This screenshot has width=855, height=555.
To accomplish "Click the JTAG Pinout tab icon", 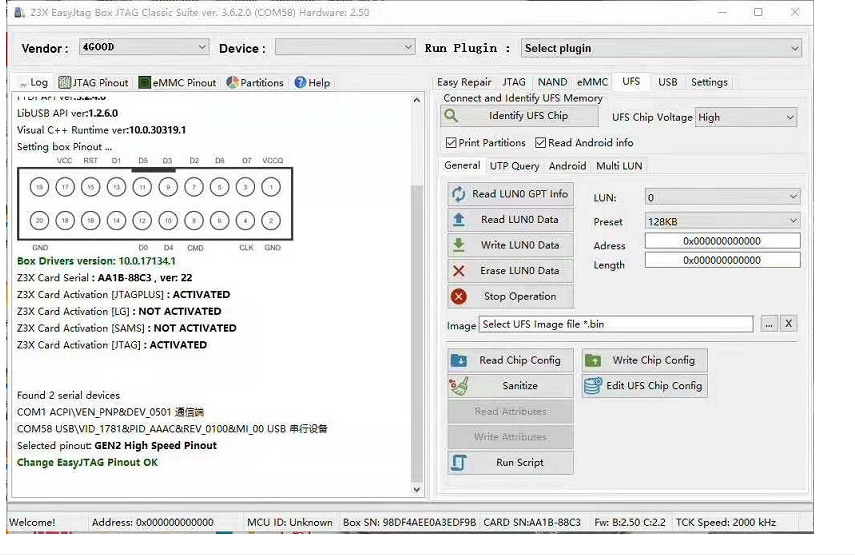I will tap(64, 82).
